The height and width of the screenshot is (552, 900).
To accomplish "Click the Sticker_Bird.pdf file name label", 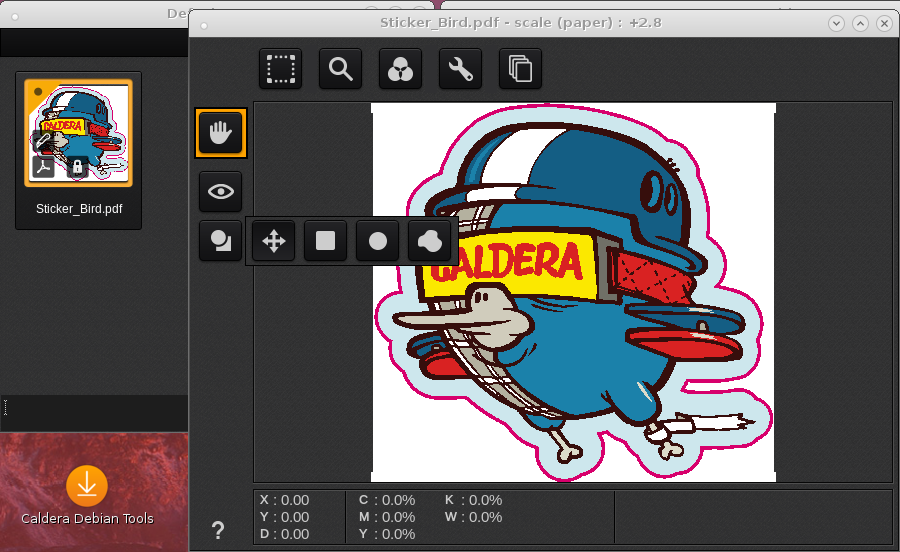I will click(x=79, y=209).
